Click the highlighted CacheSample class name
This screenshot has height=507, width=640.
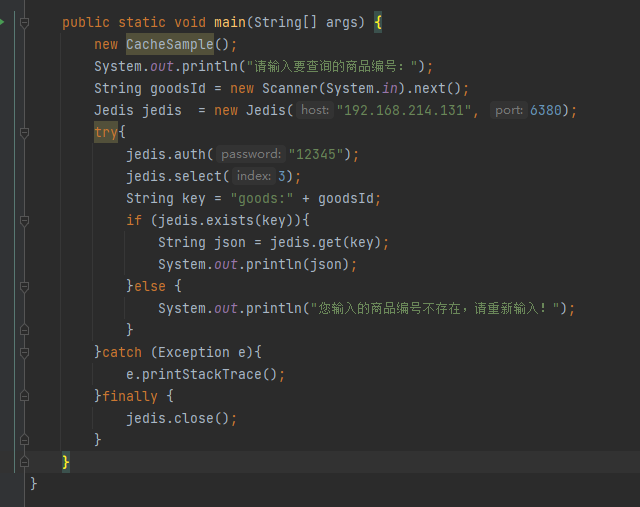click(169, 44)
